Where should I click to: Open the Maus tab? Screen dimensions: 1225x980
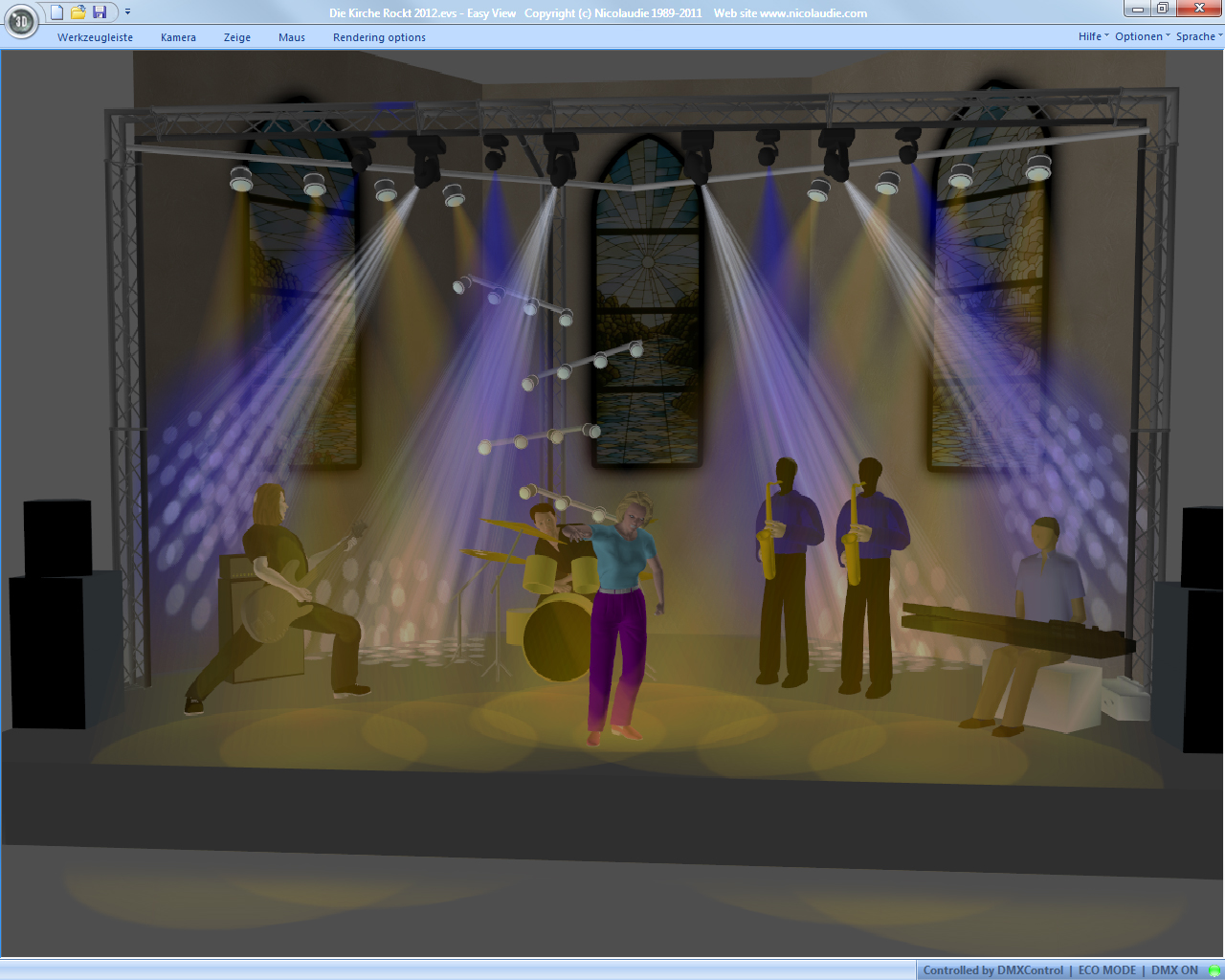point(292,37)
